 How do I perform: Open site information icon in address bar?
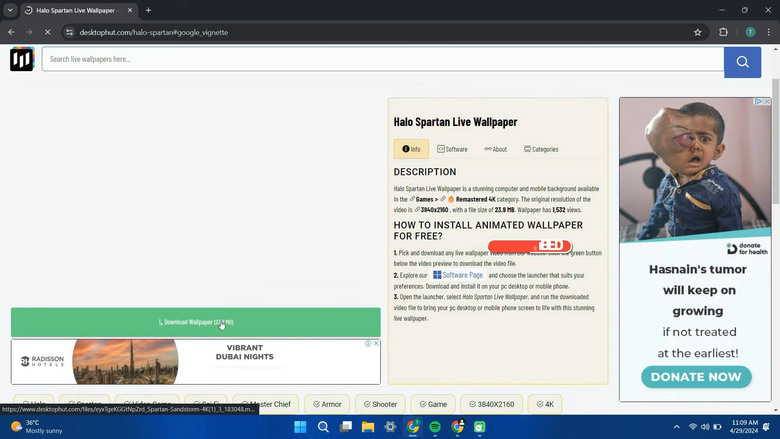pos(70,32)
